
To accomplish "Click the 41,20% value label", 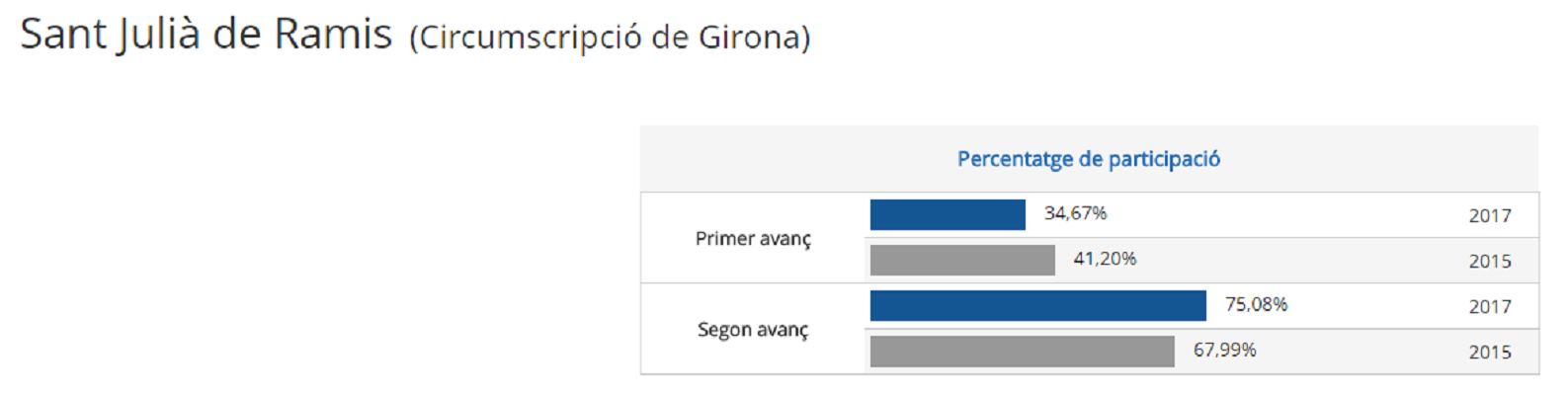I will [x=1105, y=259].
